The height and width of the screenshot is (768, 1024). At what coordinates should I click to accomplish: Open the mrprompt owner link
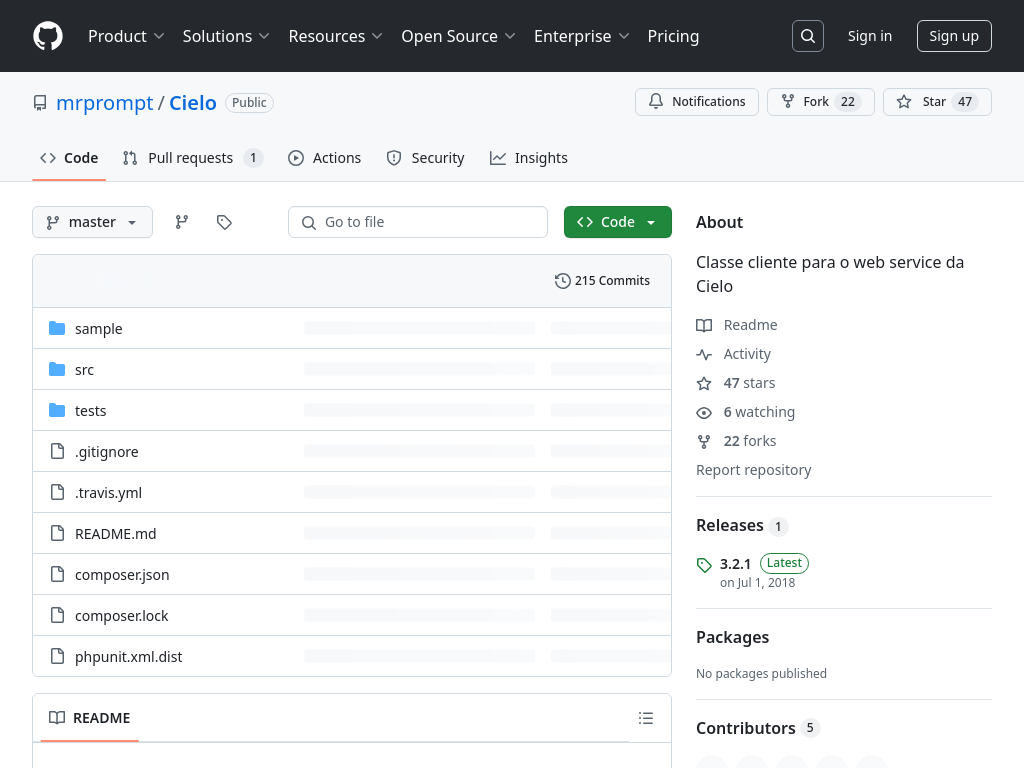[104, 103]
